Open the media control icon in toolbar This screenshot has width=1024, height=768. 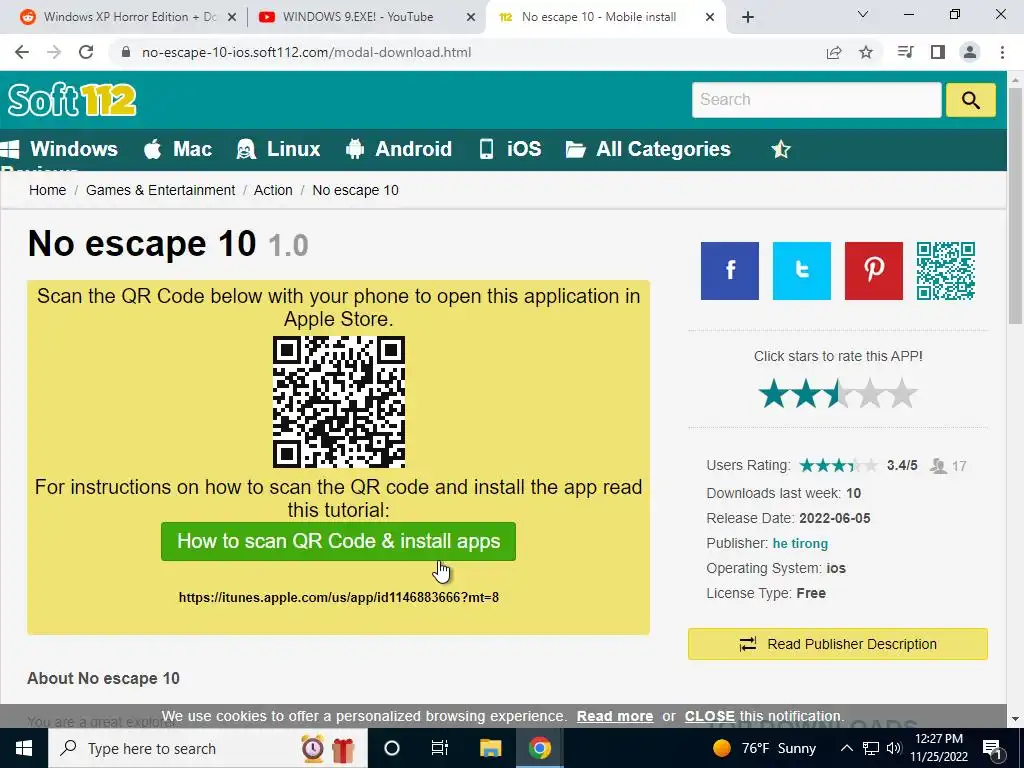click(905, 52)
